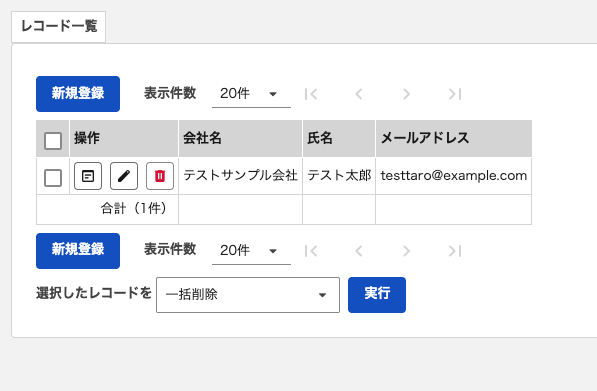Screen dimensions: 597x391
Task: Expand the 一括削除 action dropdown
Action: [x=248, y=295]
